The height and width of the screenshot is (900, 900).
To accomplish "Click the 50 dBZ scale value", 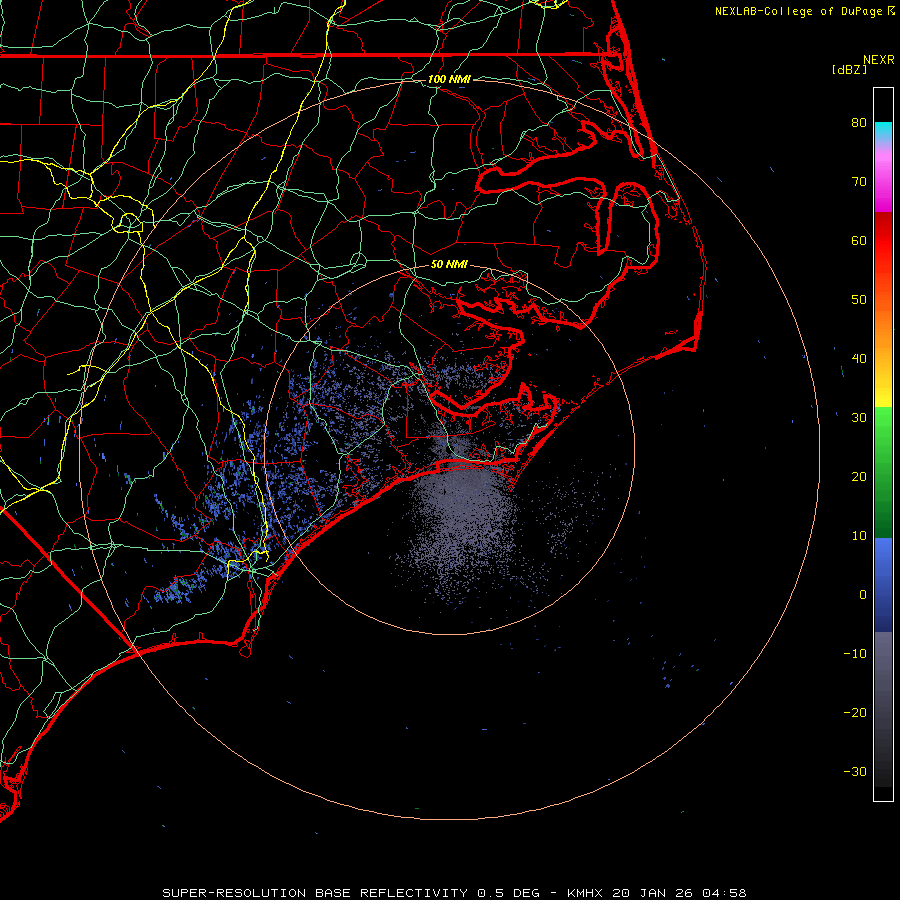I will (859, 300).
